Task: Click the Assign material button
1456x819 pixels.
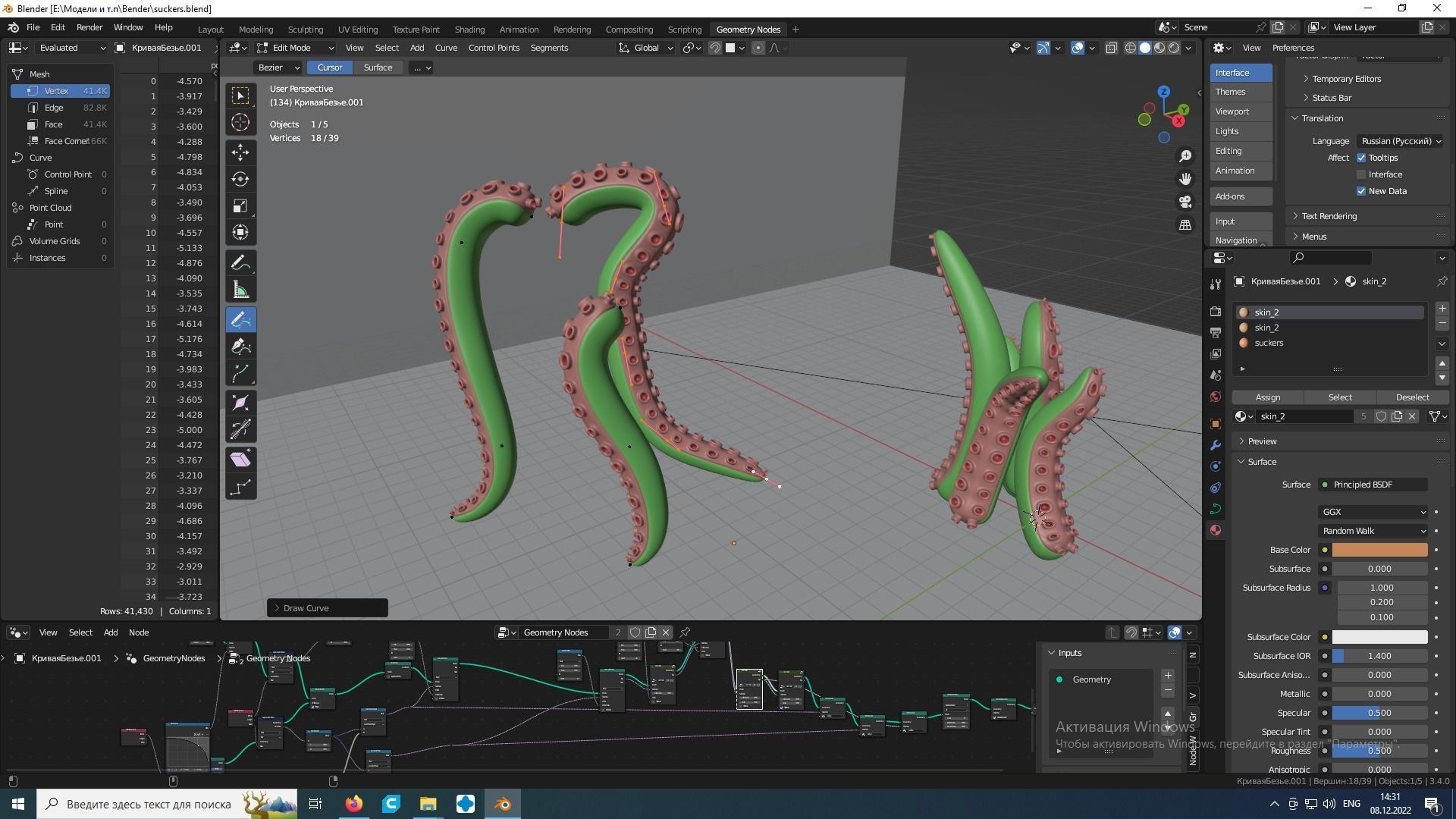Action: [x=1268, y=397]
